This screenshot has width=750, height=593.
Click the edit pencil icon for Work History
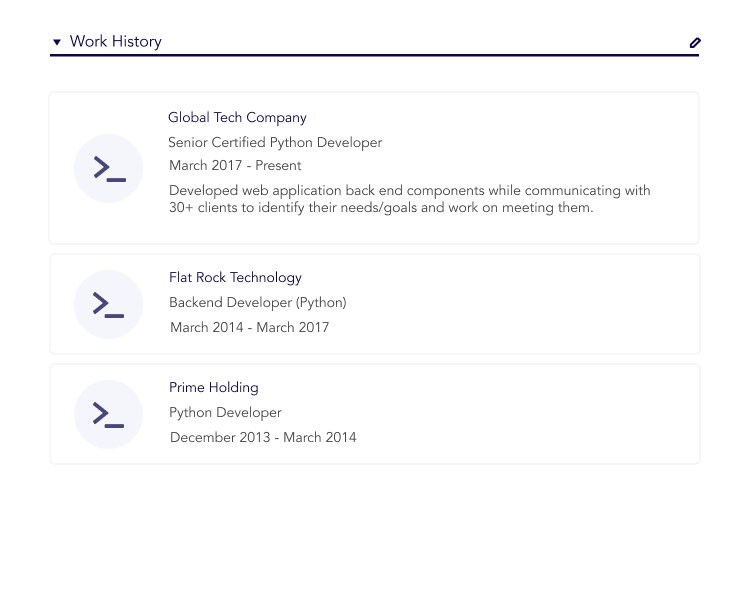(695, 43)
